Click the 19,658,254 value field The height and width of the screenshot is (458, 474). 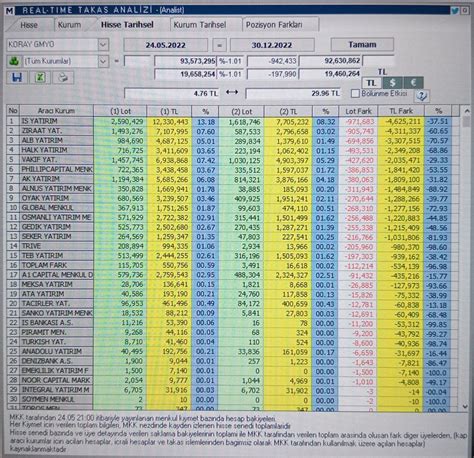click(185, 74)
